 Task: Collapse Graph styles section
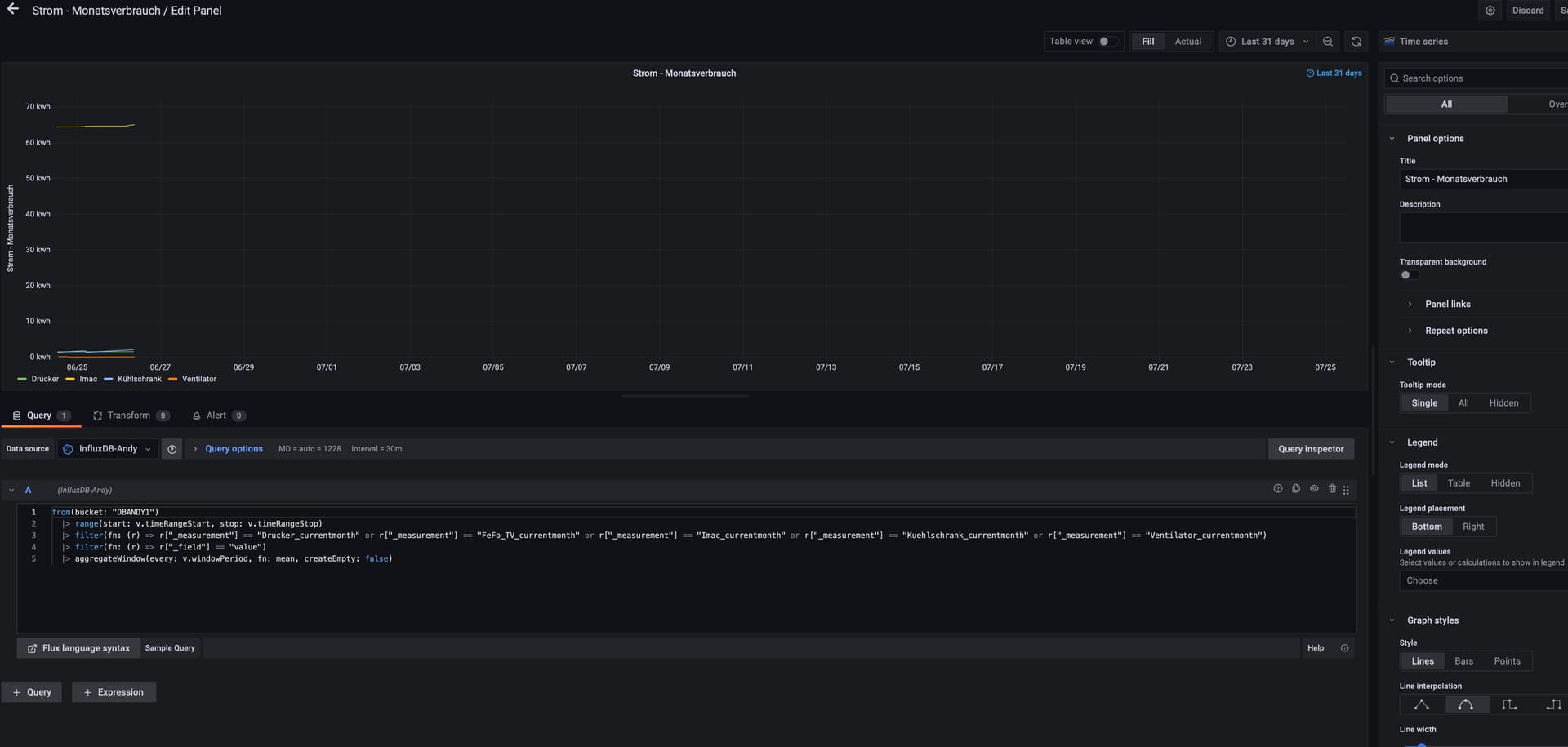point(1392,620)
